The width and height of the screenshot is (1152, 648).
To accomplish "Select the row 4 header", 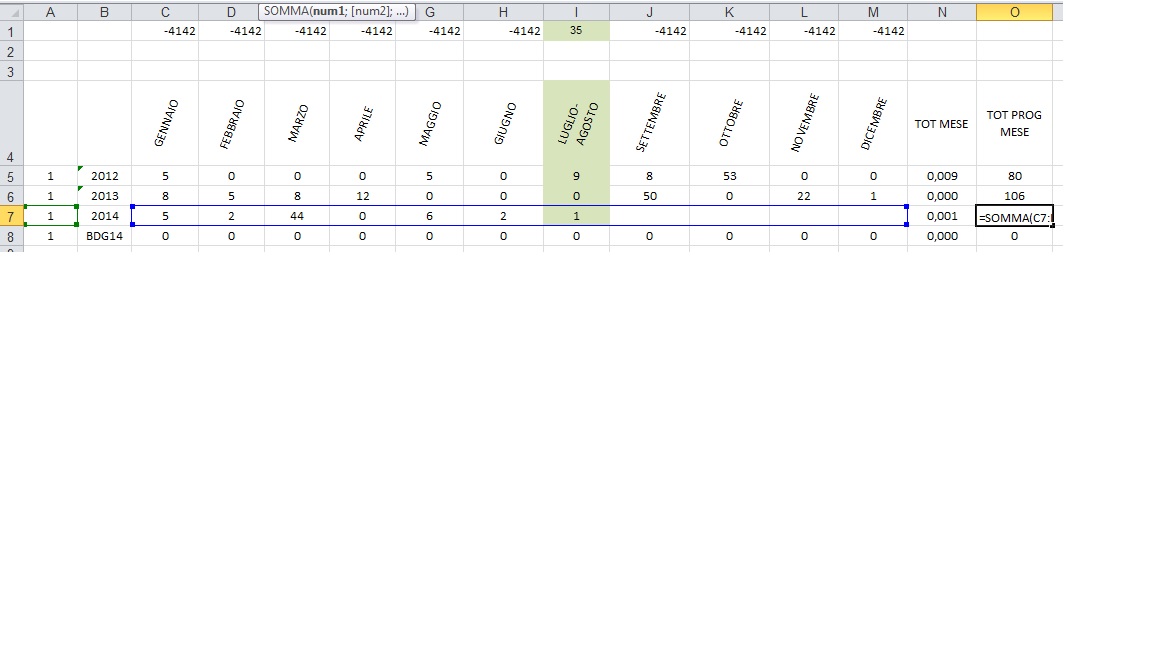I will point(10,123).
